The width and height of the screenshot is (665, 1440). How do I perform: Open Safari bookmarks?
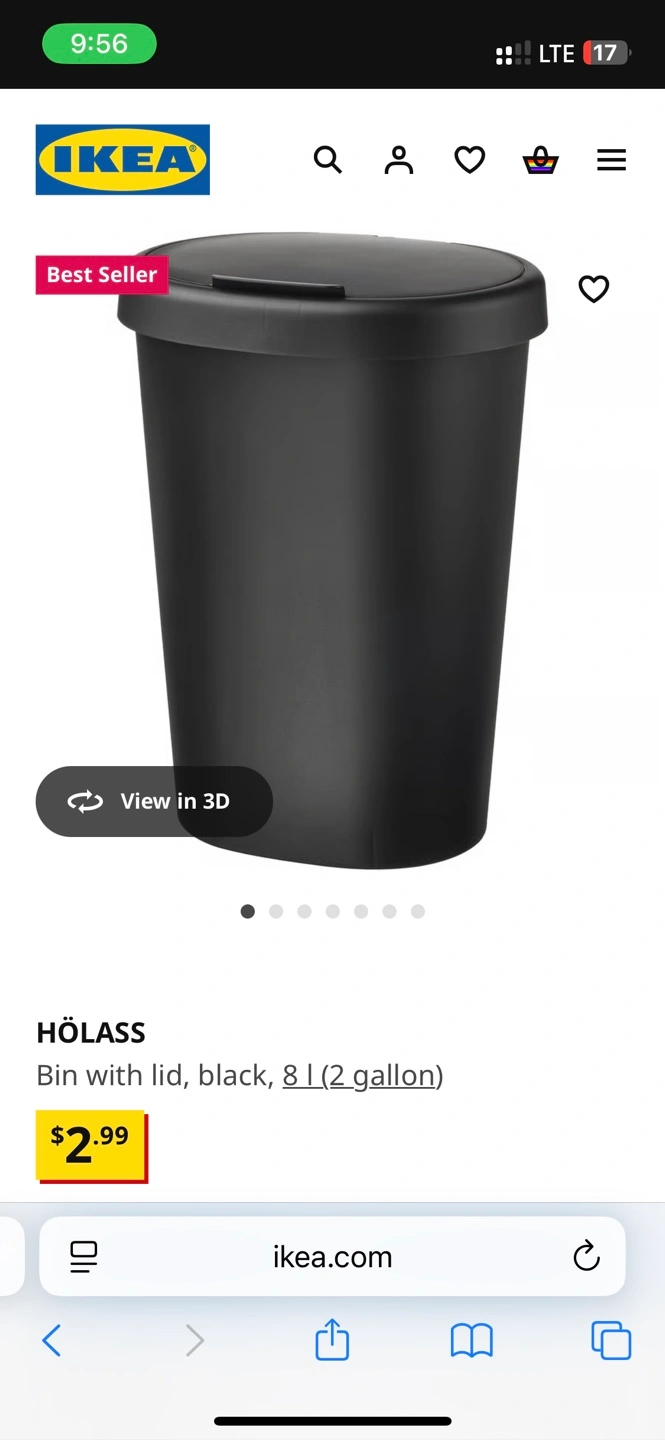(472, 1341)
